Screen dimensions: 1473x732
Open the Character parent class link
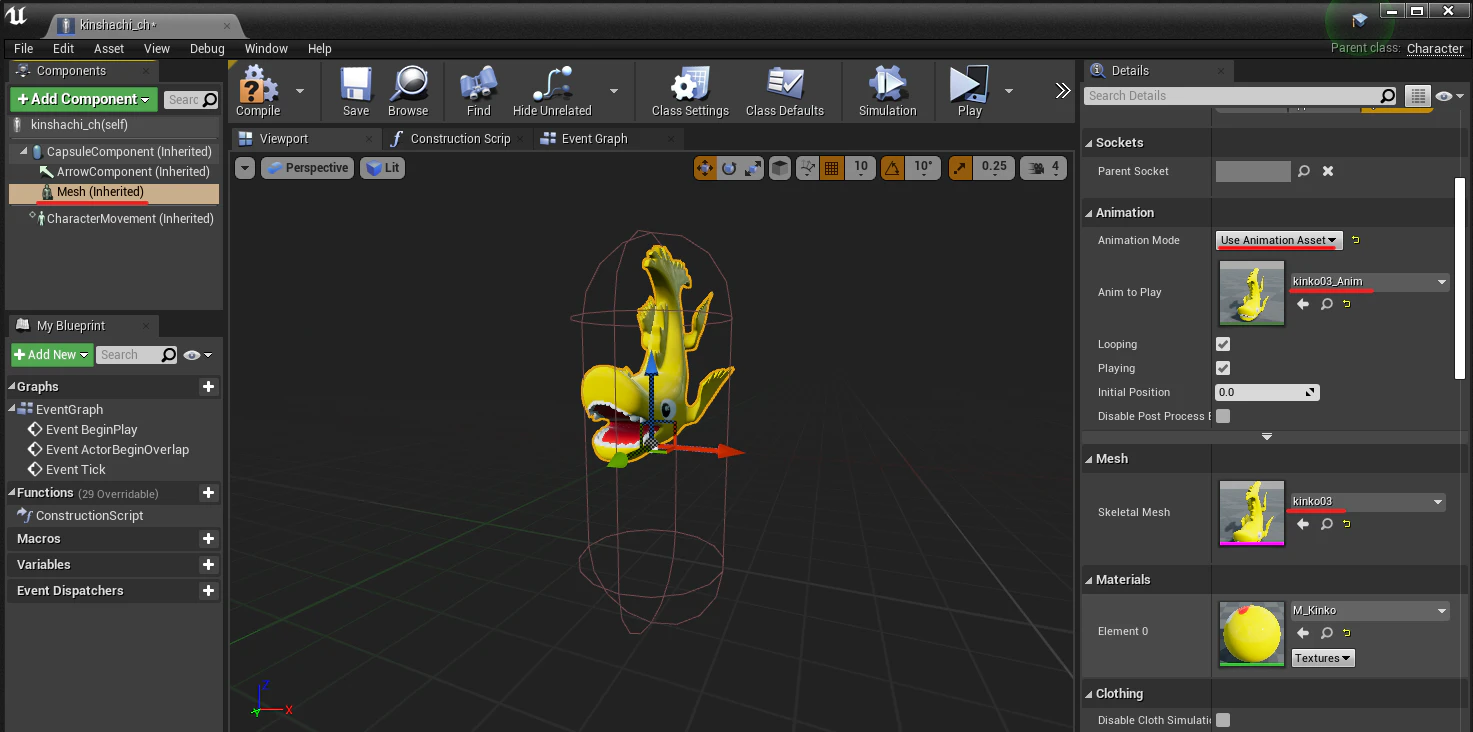(1435, 48)
